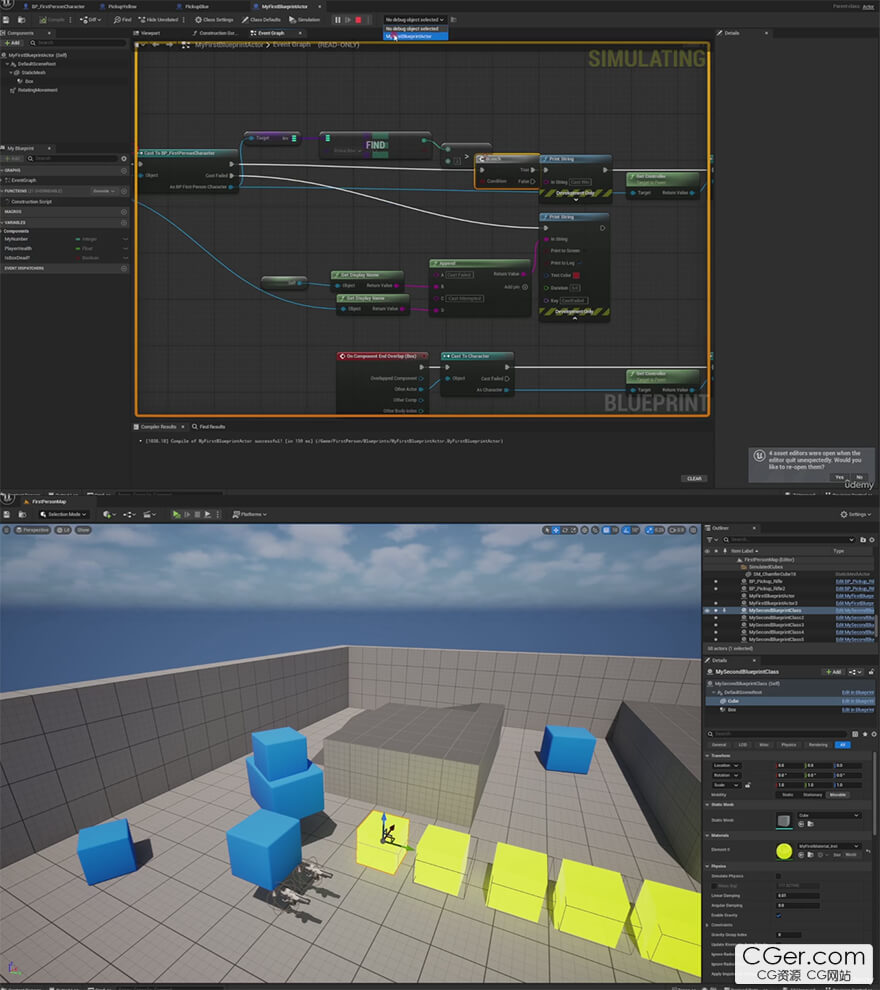Click browse icon under Static Mesh dropdown
This screenshot has height=990, width=880.
point(811,824)
